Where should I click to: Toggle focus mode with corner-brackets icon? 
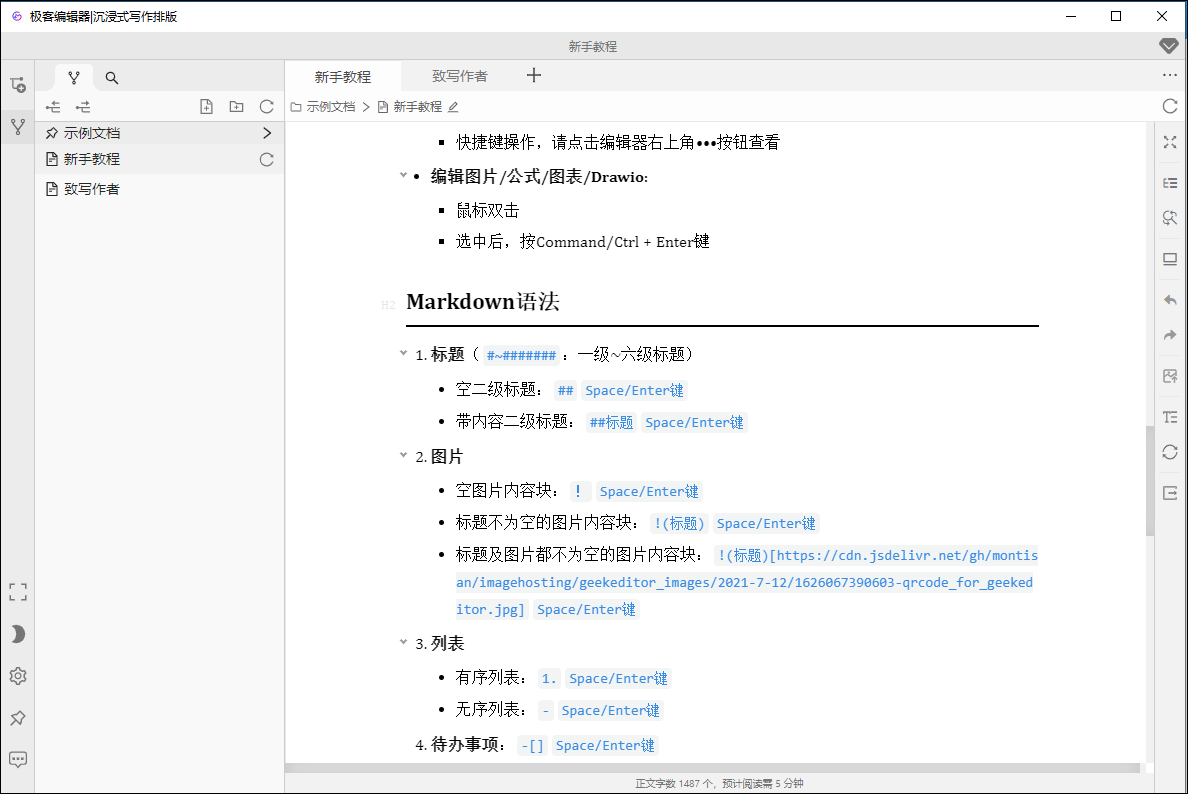click(x=18, y=592)
